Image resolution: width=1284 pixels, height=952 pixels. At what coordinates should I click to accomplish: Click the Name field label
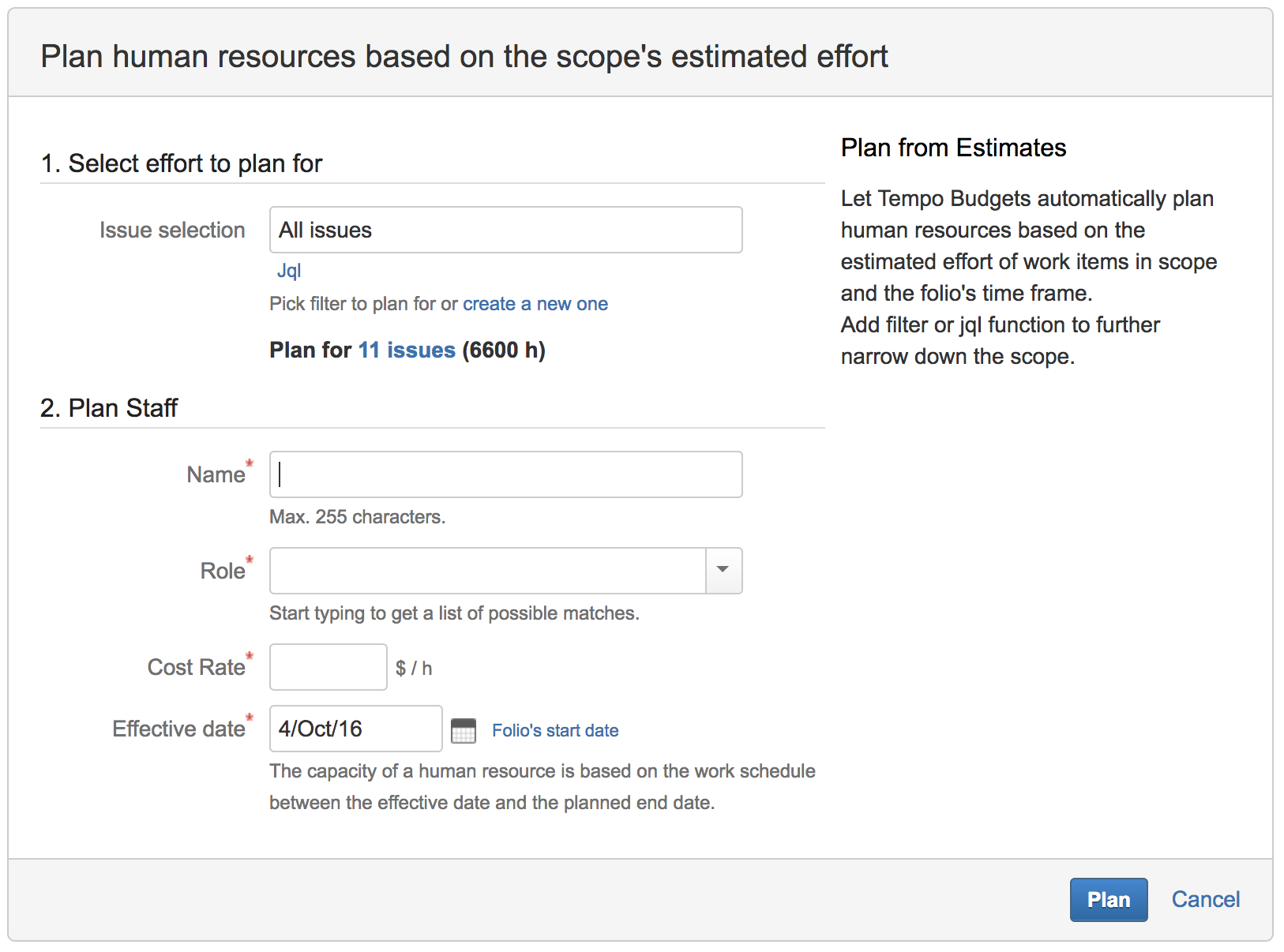[216, 474]
